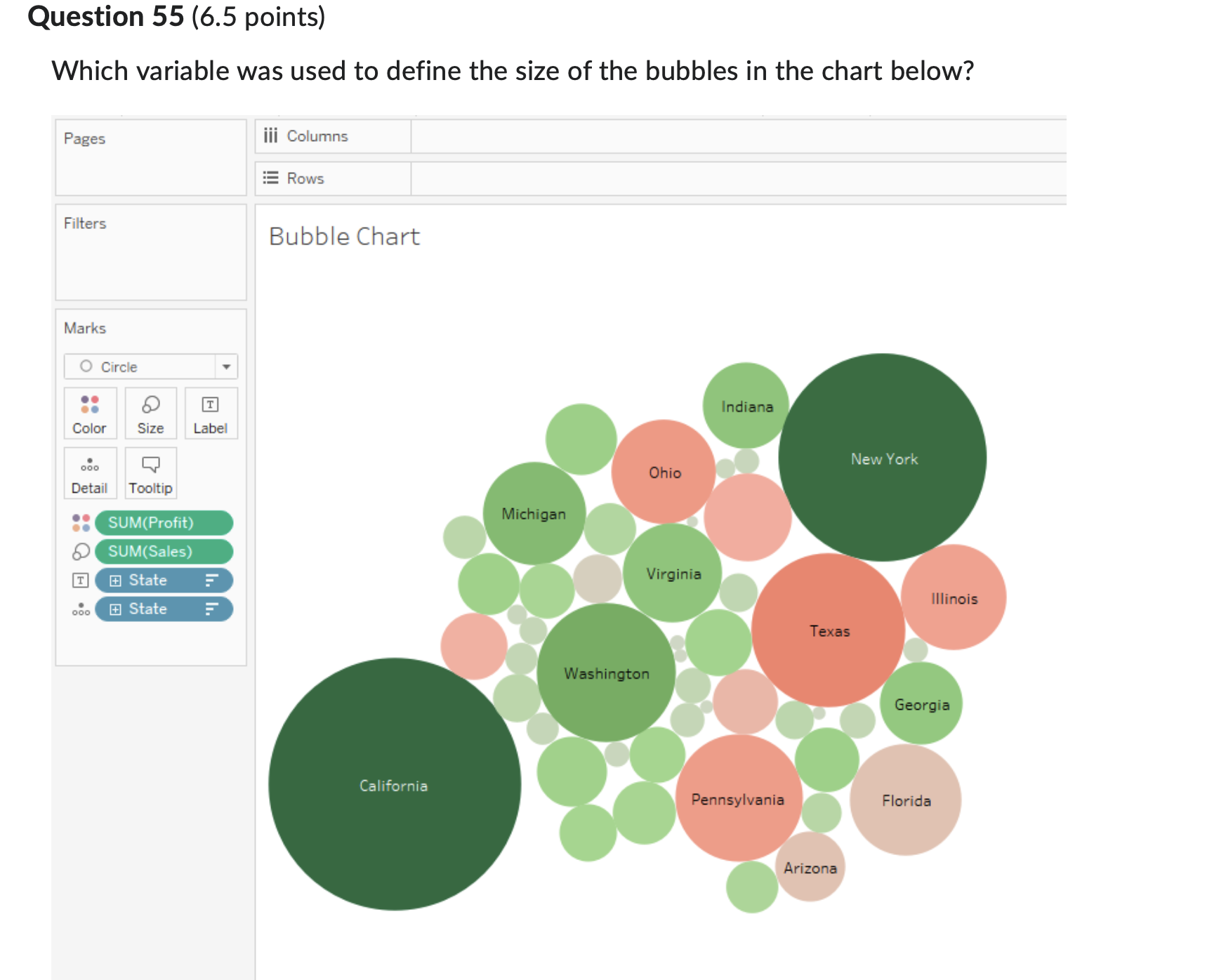The width and height of the screenshot is (1226, 980).
Task: Open the Detail marks card
Action: pyautogui.click(x=90, y=473)
